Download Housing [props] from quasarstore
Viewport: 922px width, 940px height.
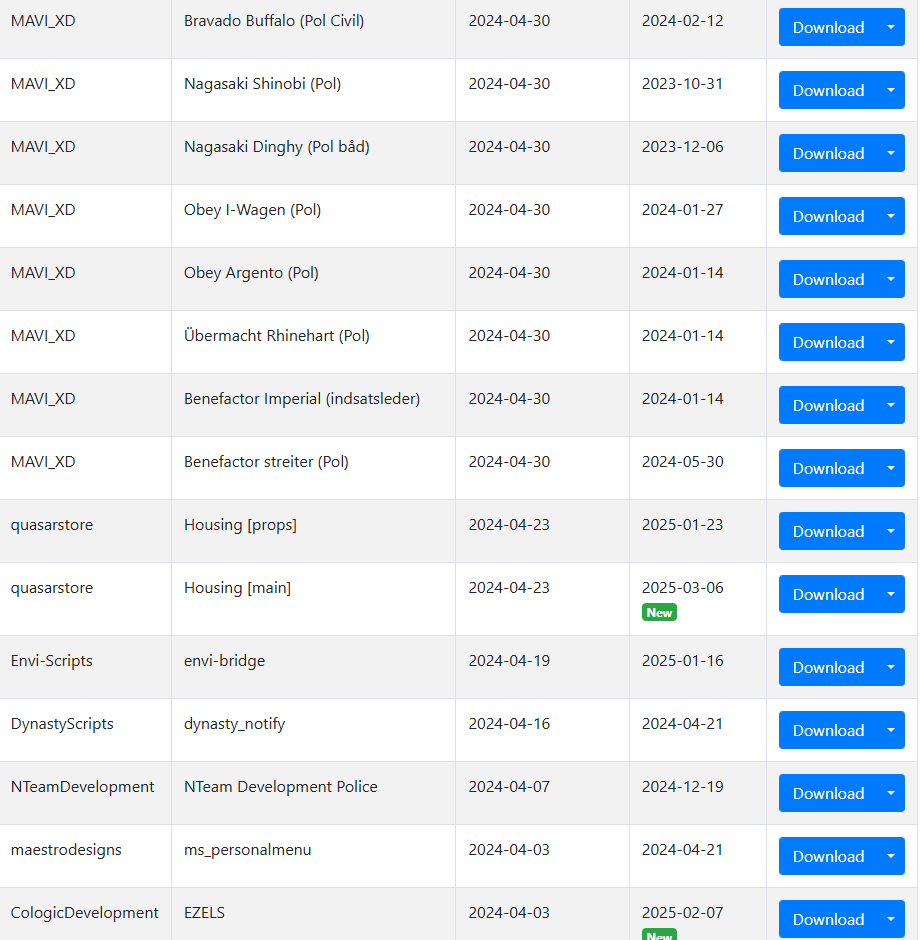click(x=828, y=531)
